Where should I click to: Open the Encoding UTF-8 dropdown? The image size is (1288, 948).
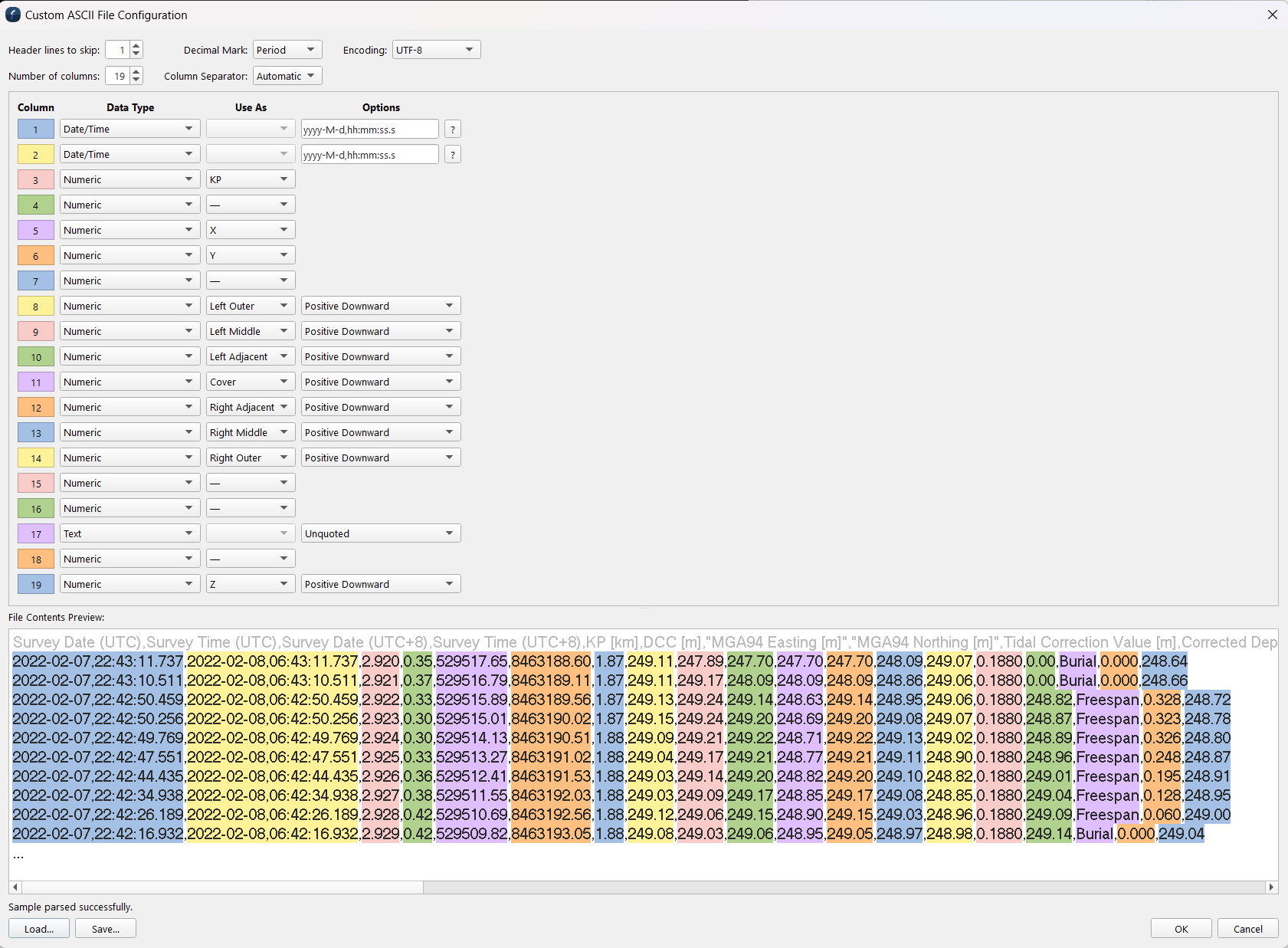(x=436, y=50)
